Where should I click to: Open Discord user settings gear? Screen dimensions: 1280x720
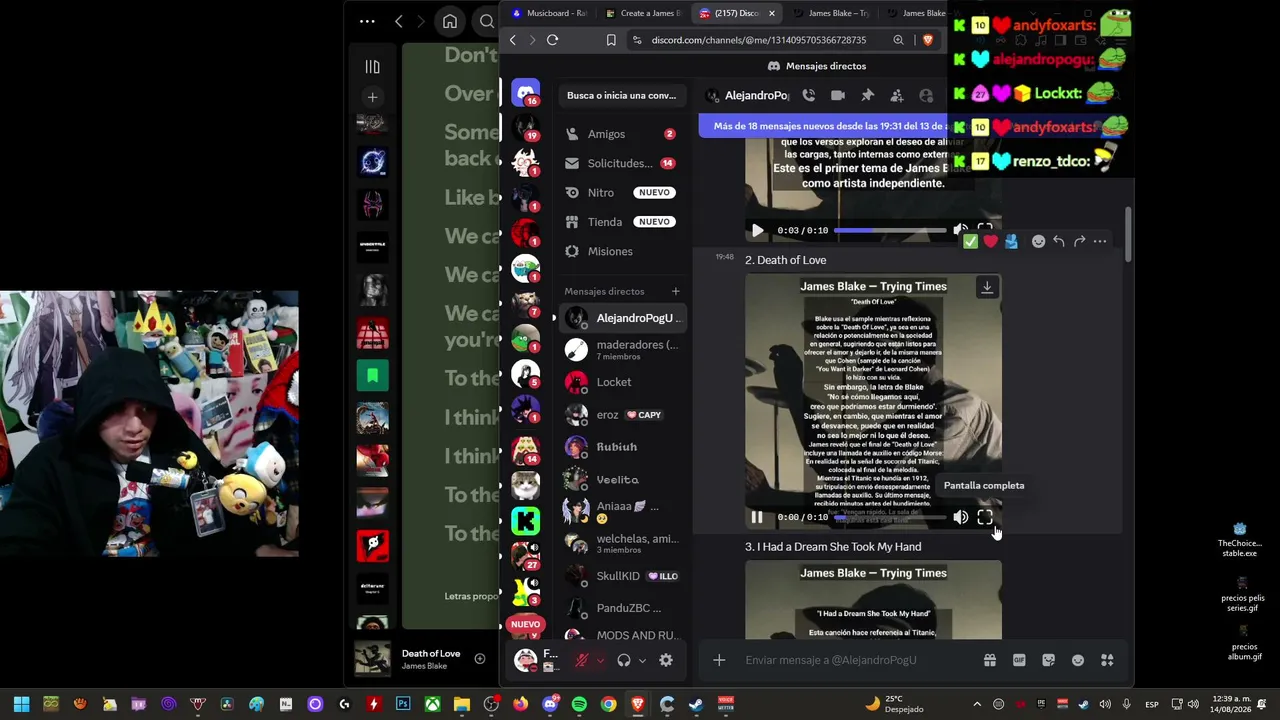(666, 660)
